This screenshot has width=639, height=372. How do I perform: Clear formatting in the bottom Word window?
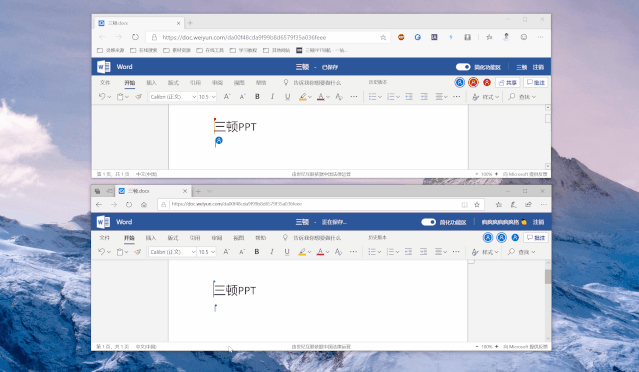pos(338,252)
